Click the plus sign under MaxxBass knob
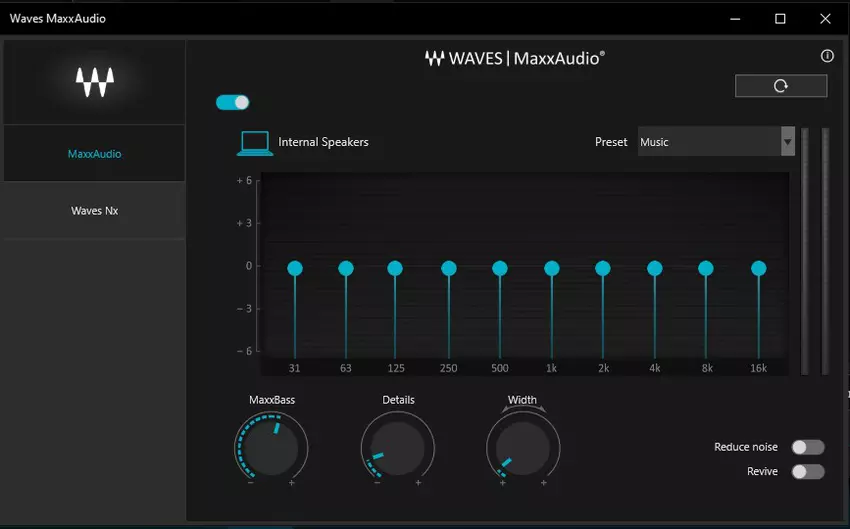Image resolution: width=850 pixels, height=529 pixels. [292, 483]
